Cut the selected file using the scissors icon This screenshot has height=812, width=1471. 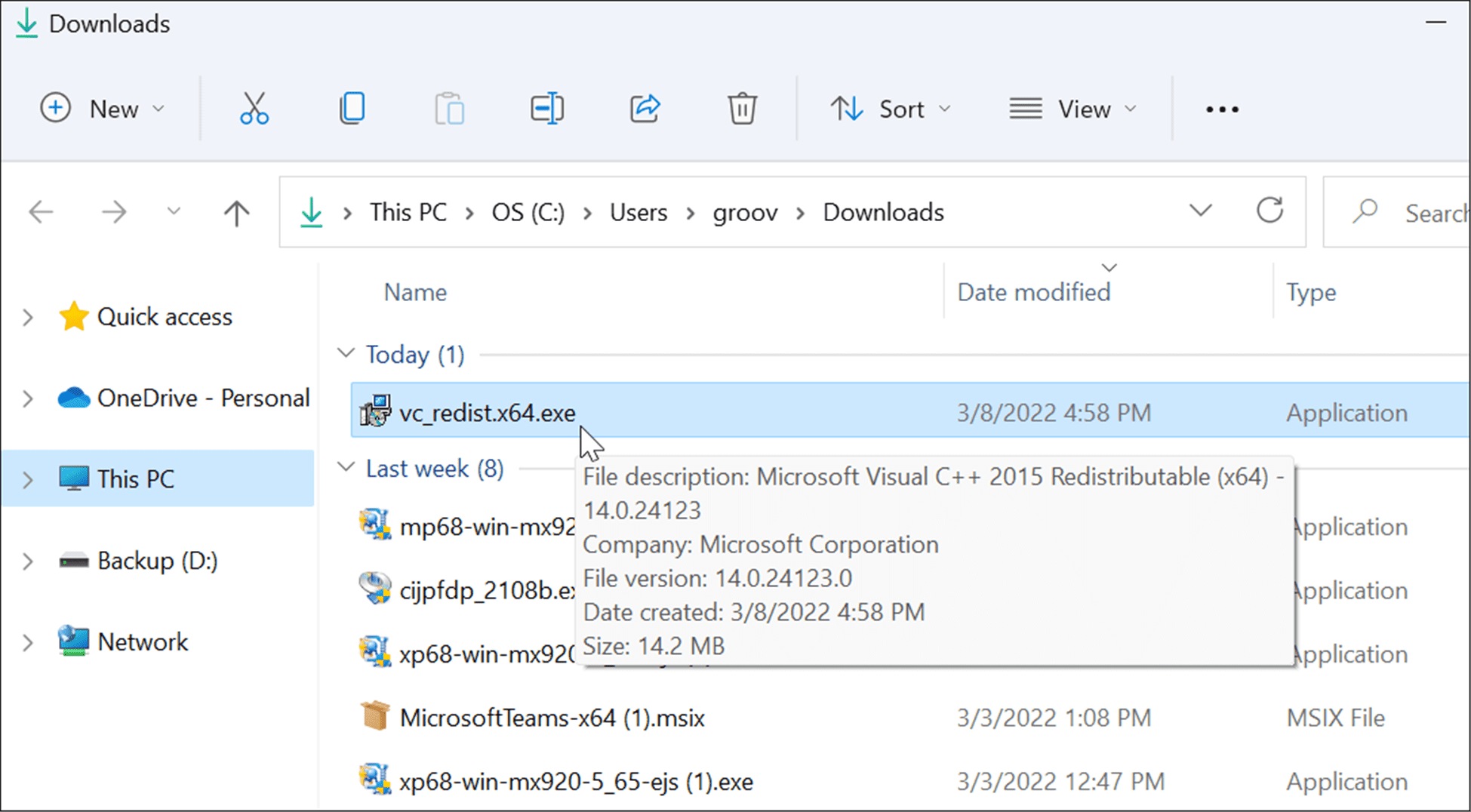point(254,108)
